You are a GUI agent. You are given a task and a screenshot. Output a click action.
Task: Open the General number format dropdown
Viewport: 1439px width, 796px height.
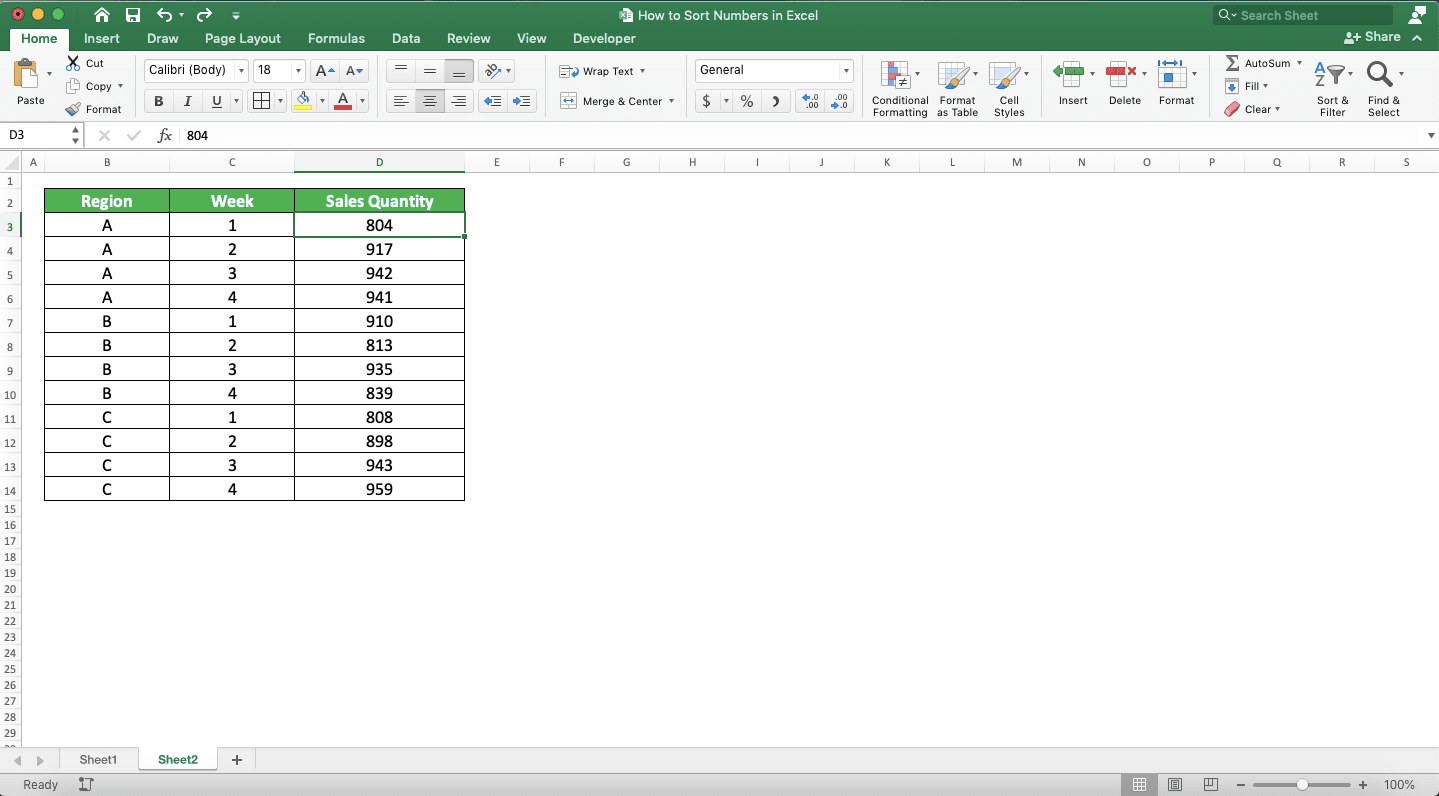846,70
